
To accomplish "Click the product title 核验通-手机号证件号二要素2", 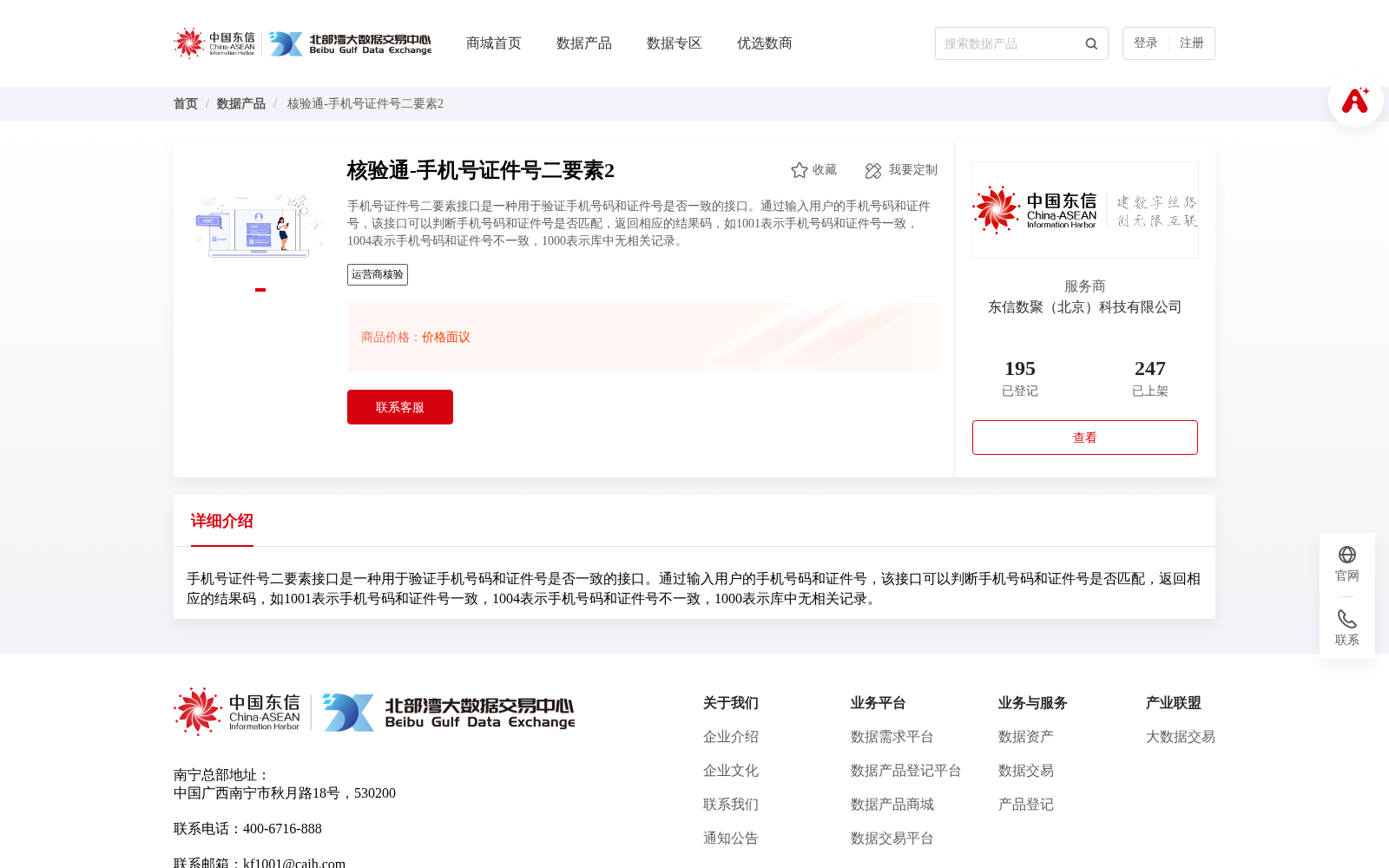I will tap(481, 170).
